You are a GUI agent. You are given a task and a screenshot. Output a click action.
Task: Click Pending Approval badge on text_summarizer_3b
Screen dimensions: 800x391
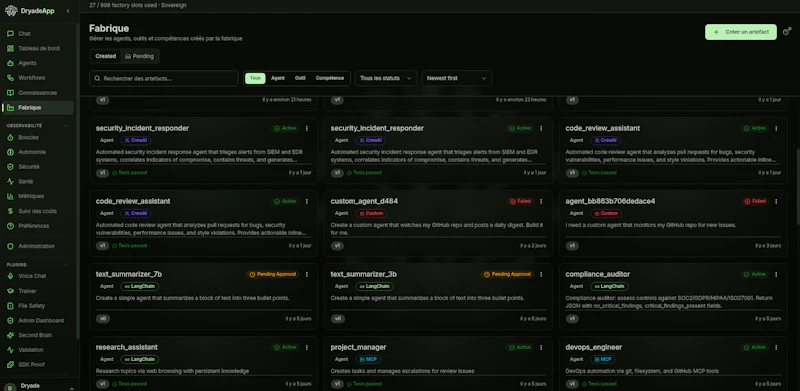(507, 274)
